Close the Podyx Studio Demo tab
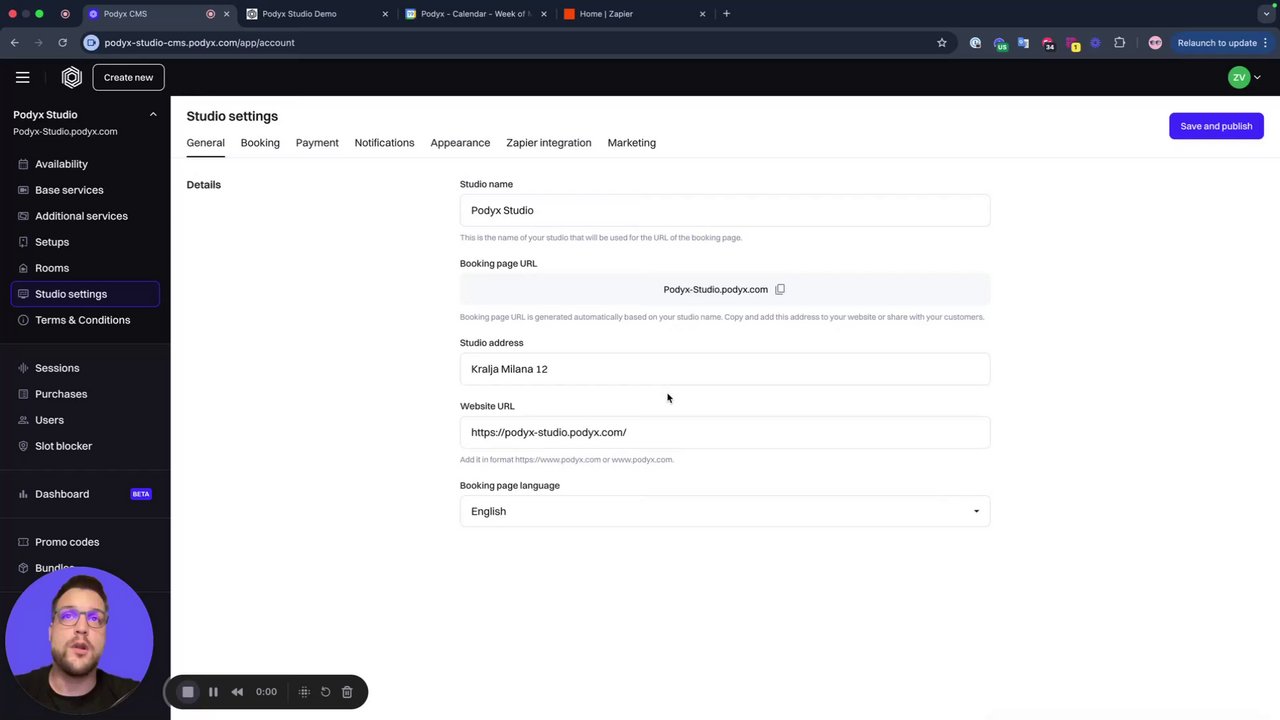This screenshot has height=720, width=1280. [x=385, y=14]
